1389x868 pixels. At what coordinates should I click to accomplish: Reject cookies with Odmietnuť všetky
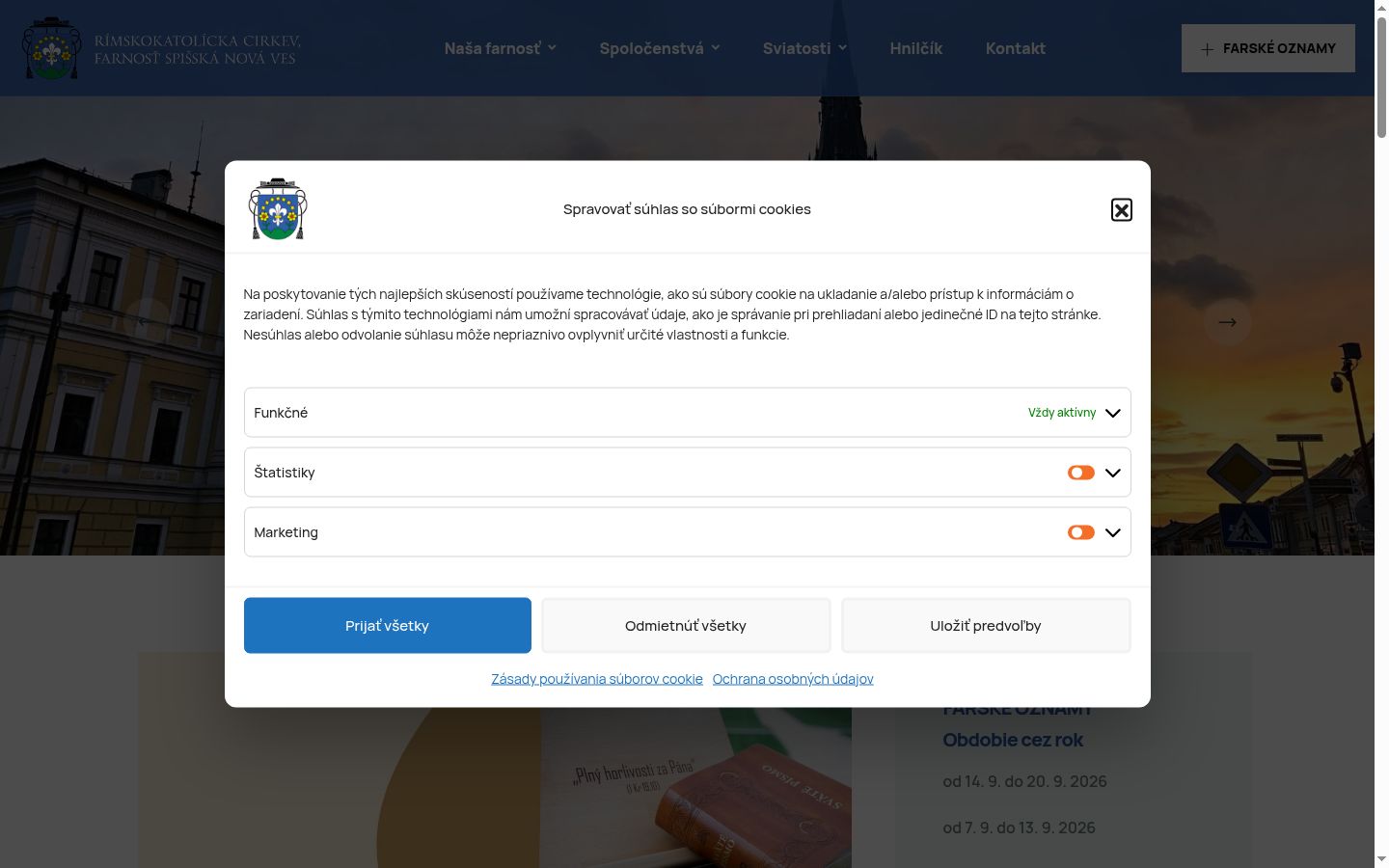click(x=686, y=625)
